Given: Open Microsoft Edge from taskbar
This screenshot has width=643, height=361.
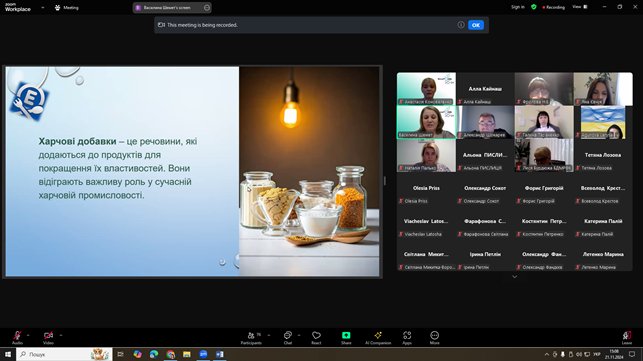Looking at the screenshot, I should tap(154, 354).
